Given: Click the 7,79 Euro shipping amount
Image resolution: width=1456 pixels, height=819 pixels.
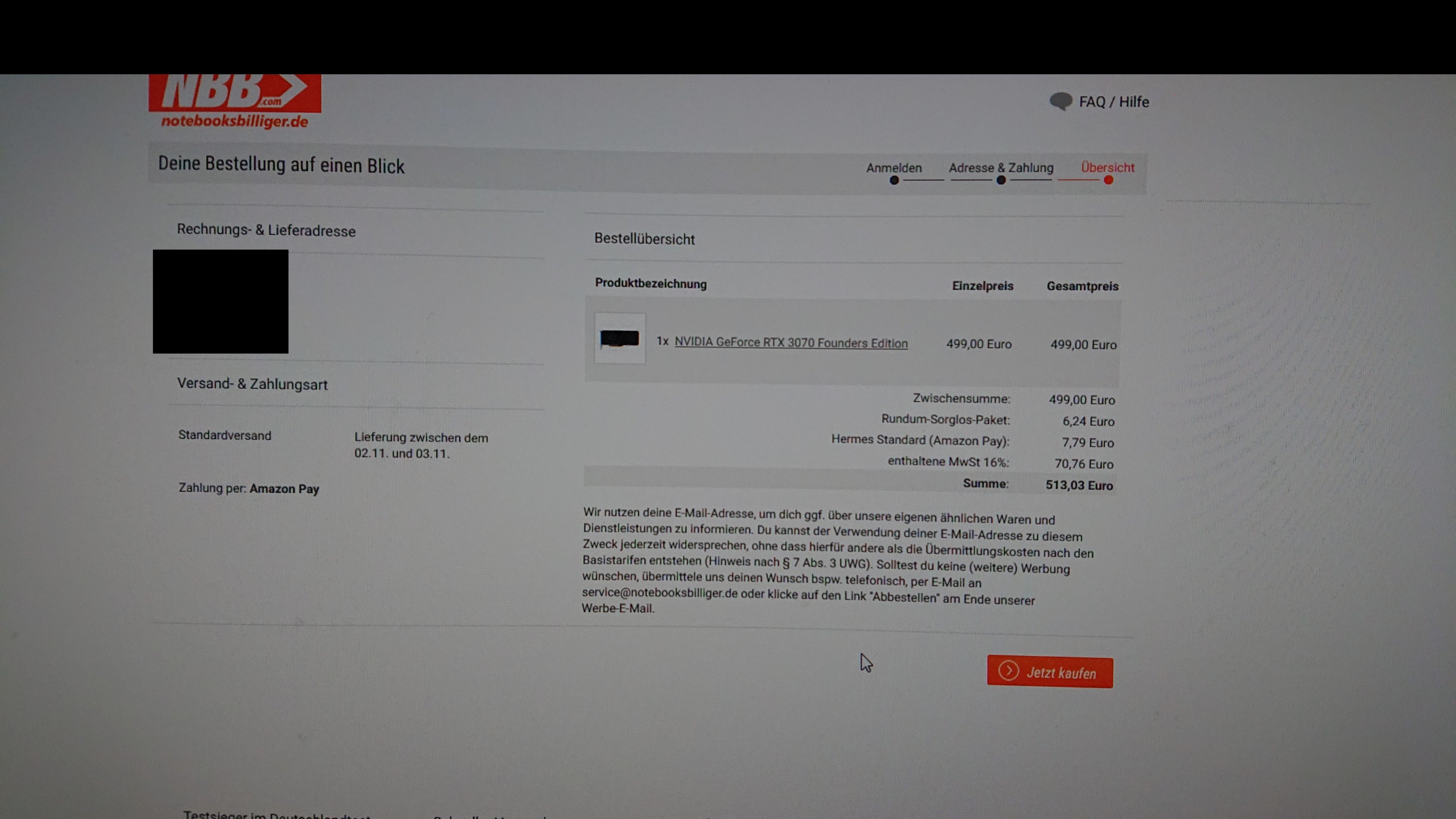Looking at the screenshot, I should (x=1088, y=443).
